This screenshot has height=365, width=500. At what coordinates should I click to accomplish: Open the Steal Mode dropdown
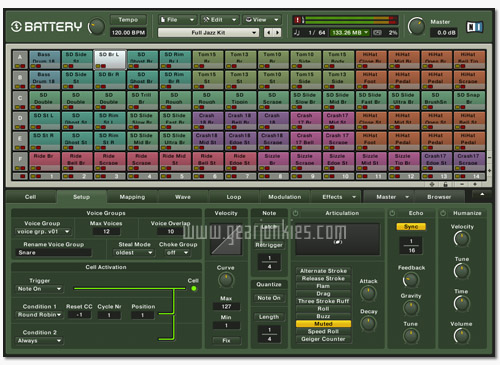pos(134,253)
